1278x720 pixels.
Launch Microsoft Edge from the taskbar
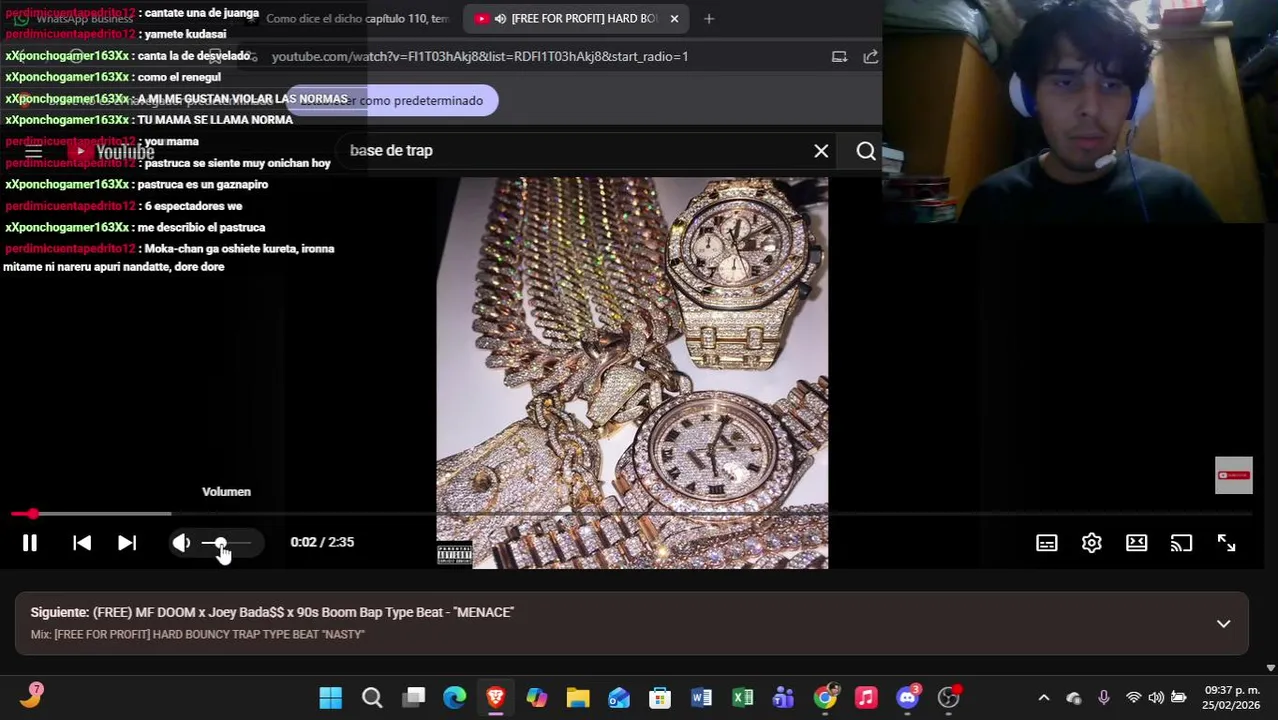pyautogui.click(x=455, y=698)
